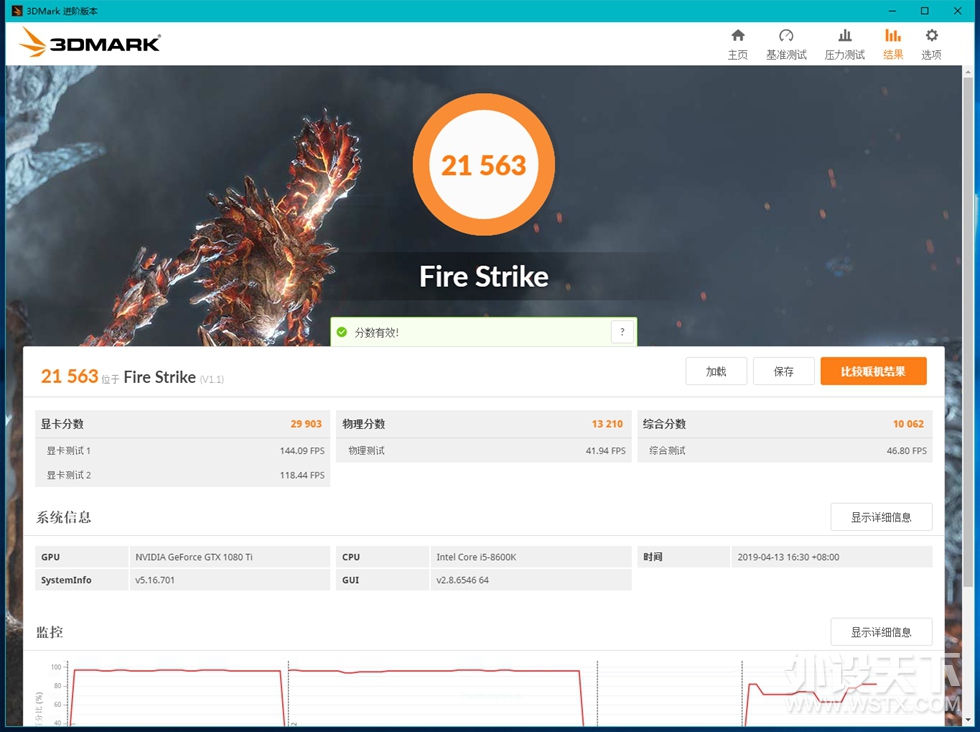Minimize the 3DMark window

[x=892, y=11]
